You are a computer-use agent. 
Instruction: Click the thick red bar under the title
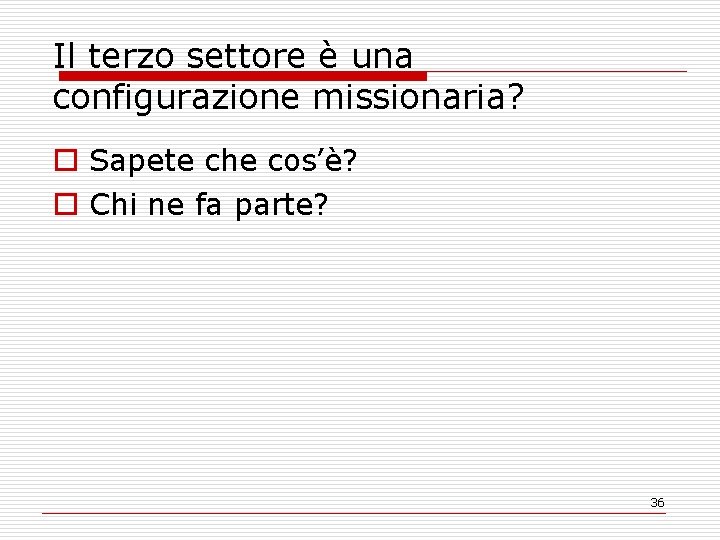[x=243, y=76]
